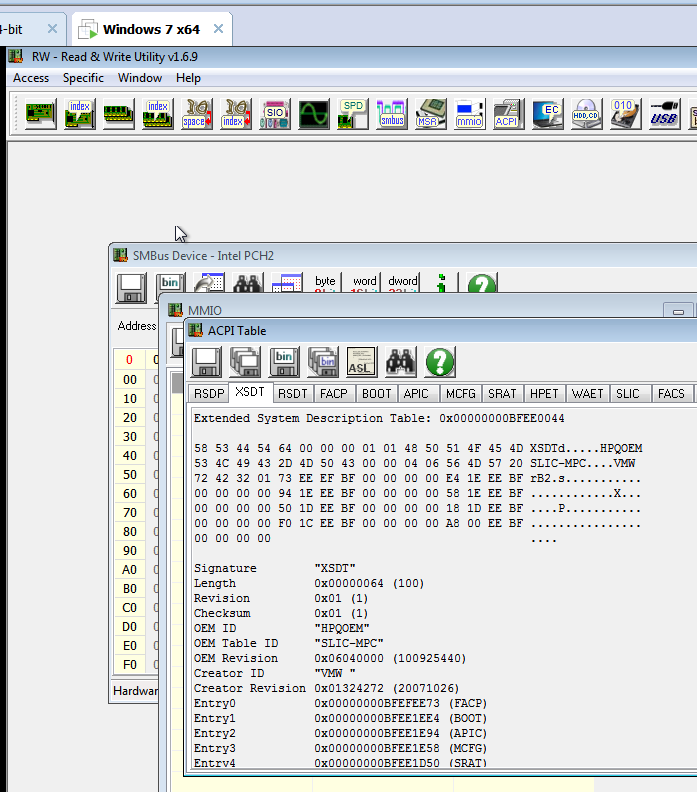
Task: Open the Window menu
Action: 140,78
